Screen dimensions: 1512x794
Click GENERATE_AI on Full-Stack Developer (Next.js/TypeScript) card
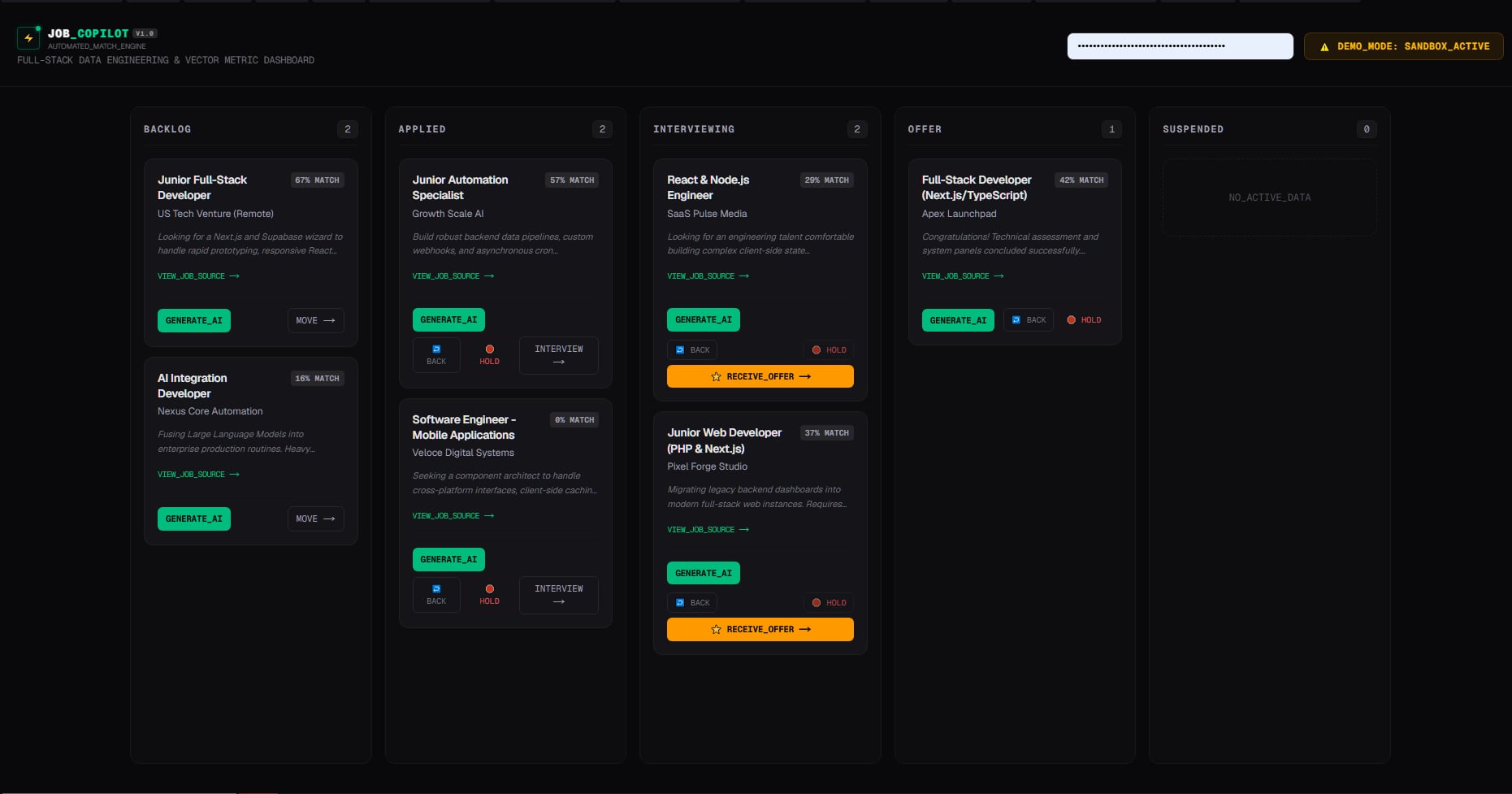tap(958, 320)
